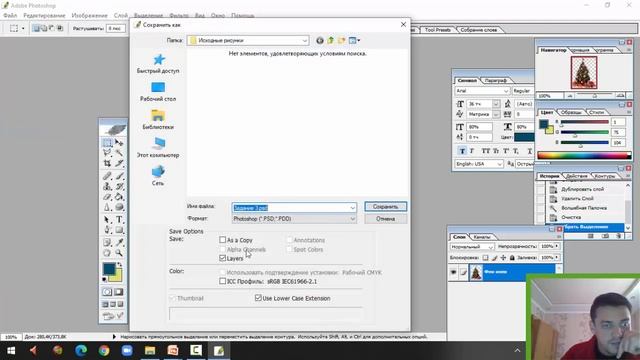Screen dimensions: 640x360
Task: Click the rainbow color spectrum bar
Action: click(584, 155)
